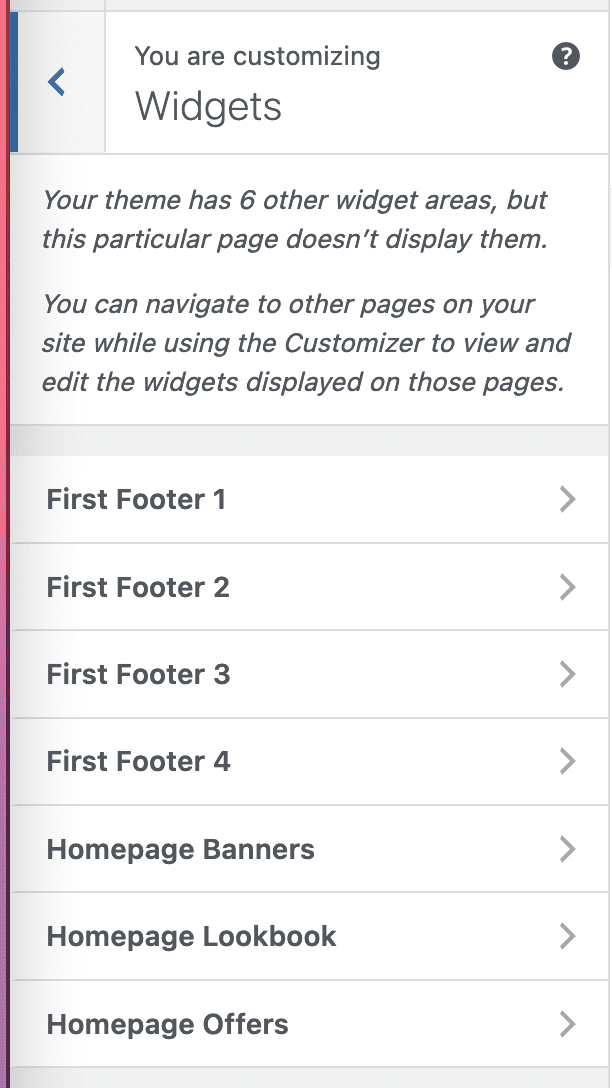Choose the First Footer 4 label

click(x=138, y=762)
